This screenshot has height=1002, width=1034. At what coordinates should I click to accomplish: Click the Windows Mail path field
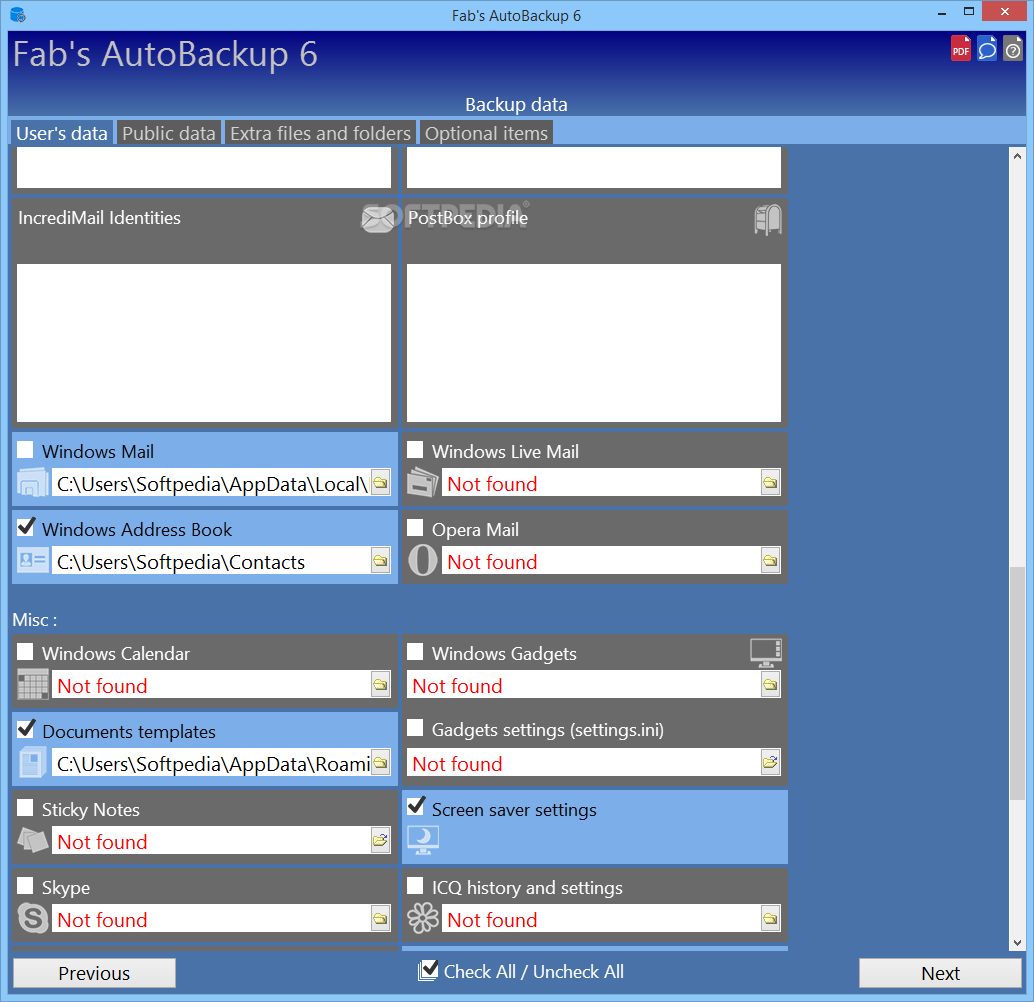point(211,483)
